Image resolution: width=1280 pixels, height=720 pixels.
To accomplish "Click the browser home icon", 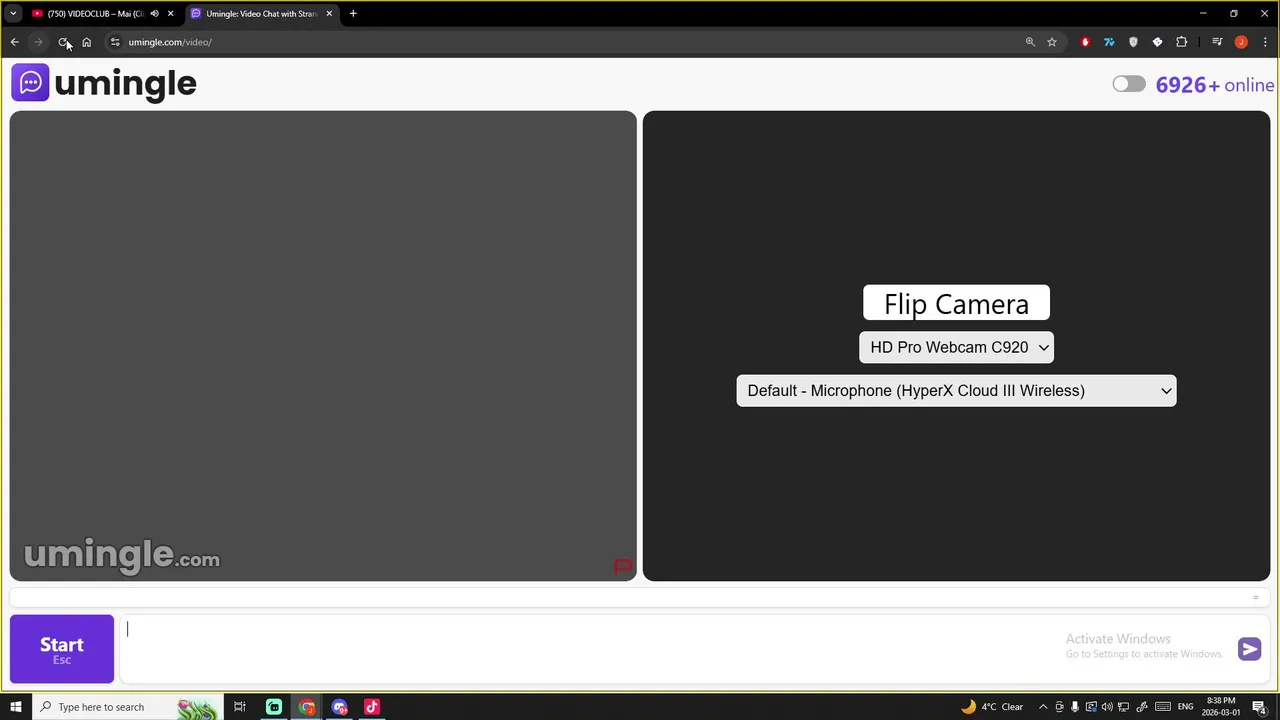I will pos(86,42).
